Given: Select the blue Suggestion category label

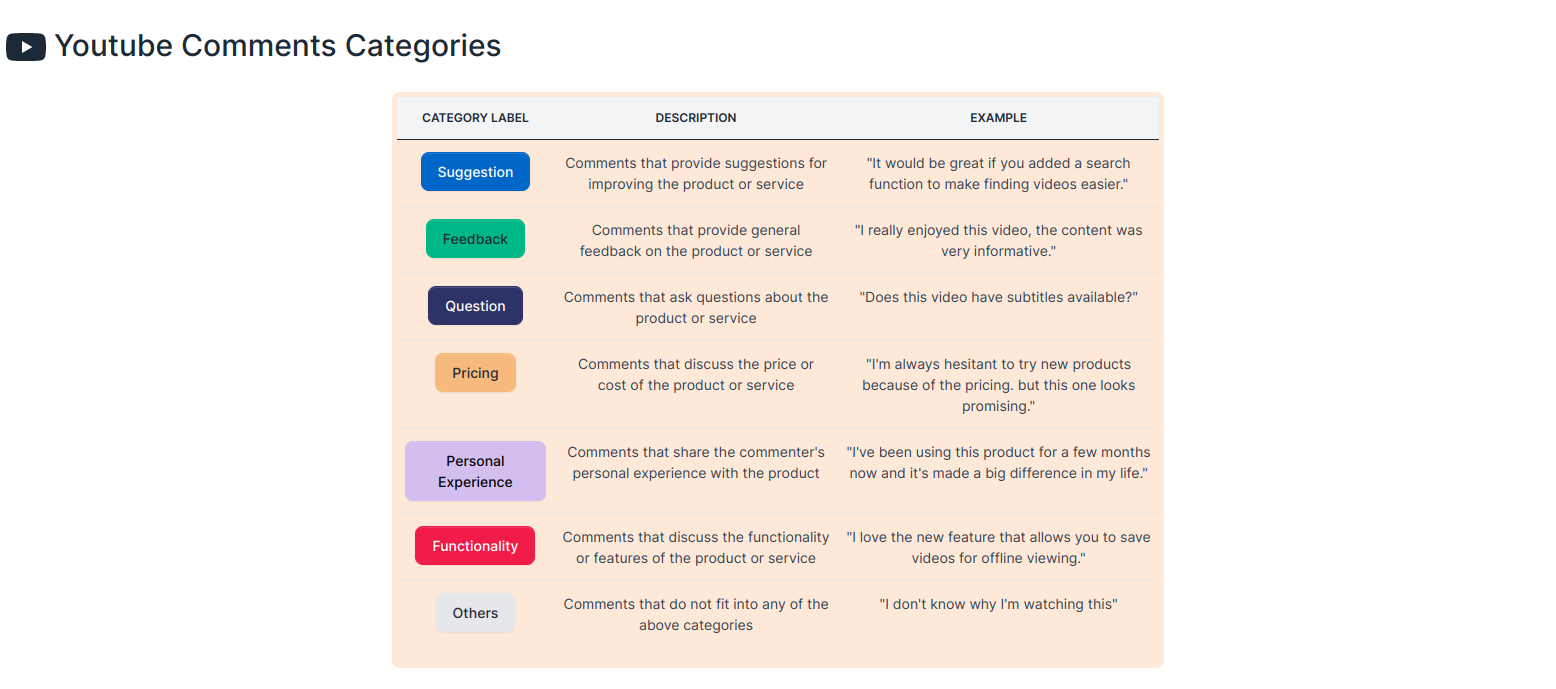Looking at the screenshot, I should (x=475, y=172).
